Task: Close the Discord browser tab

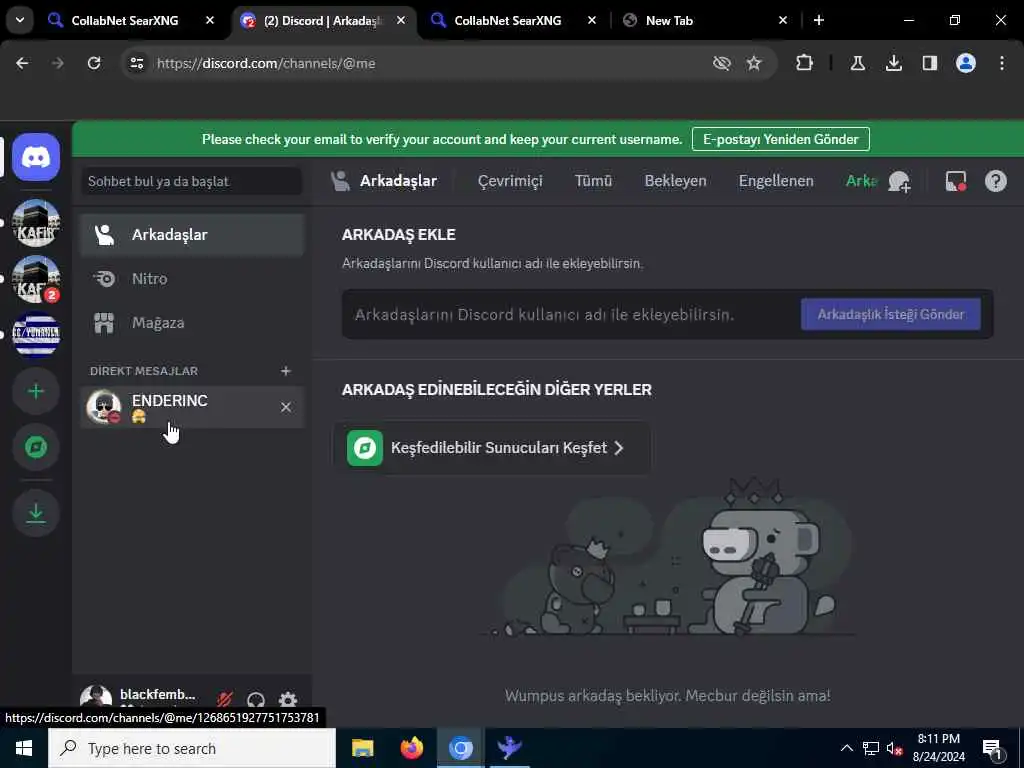Action: tap(400, 20)
